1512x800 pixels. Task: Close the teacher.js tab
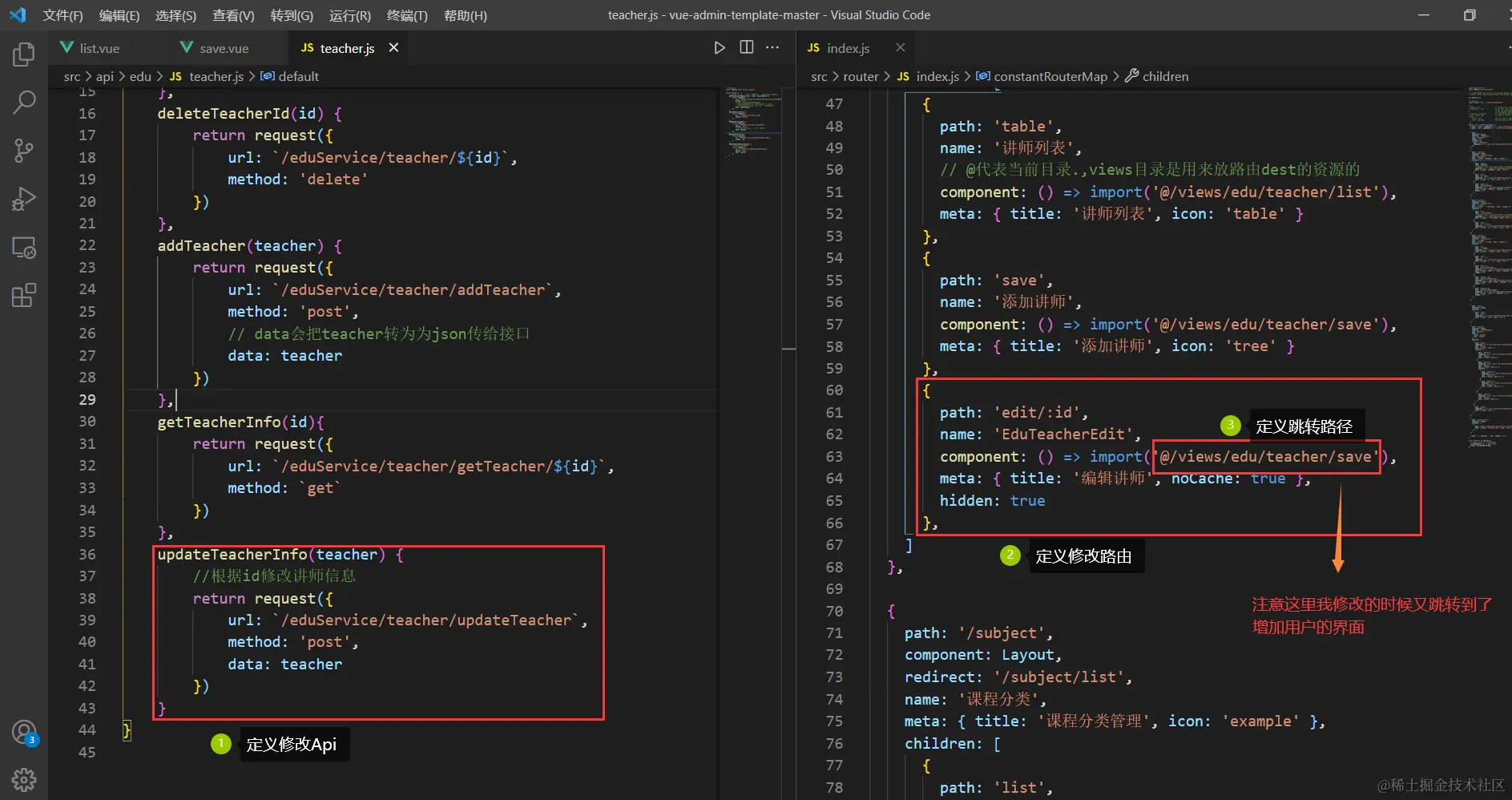(393, 48)
